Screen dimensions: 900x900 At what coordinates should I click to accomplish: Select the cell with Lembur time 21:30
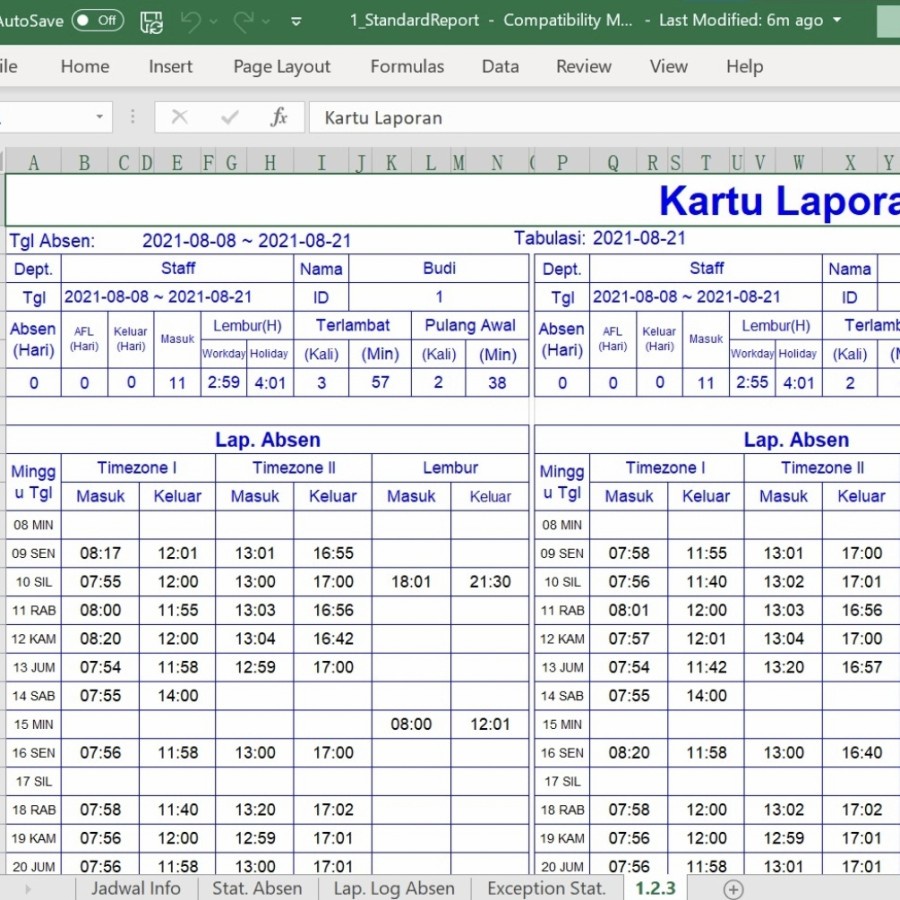(x=490, y=582)
